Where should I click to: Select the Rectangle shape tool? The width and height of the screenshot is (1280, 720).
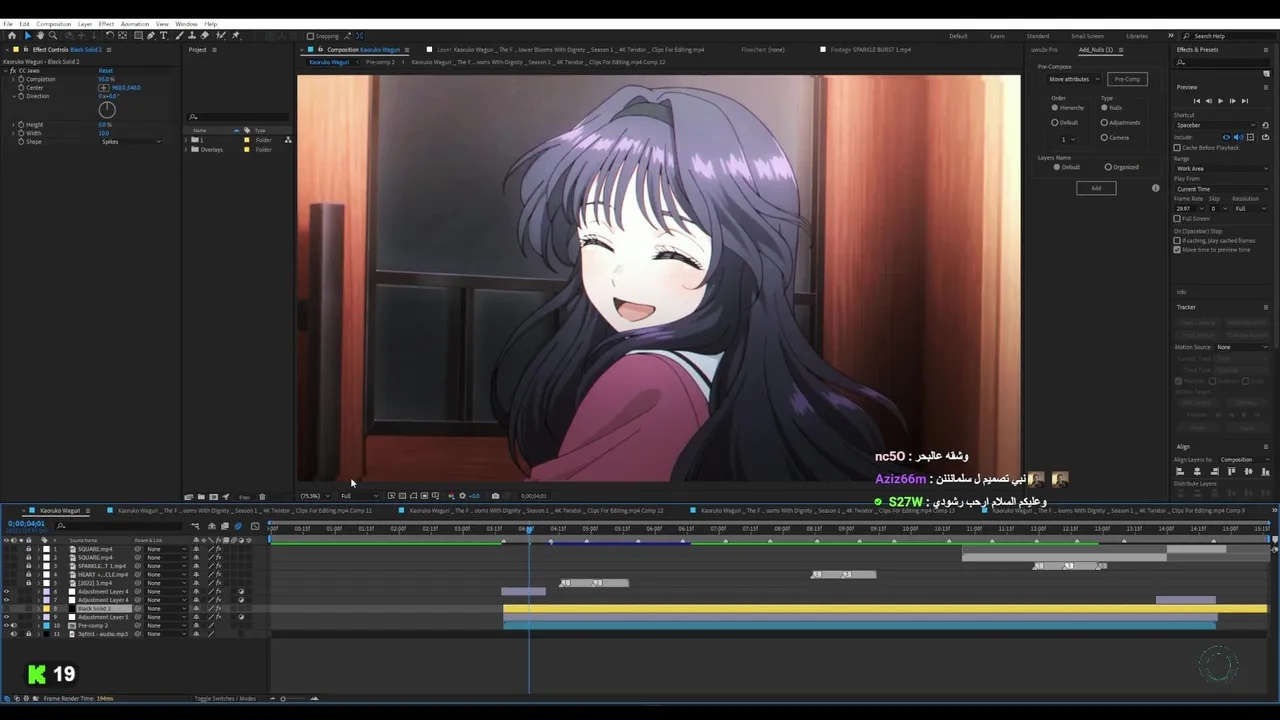click(138, 35)
